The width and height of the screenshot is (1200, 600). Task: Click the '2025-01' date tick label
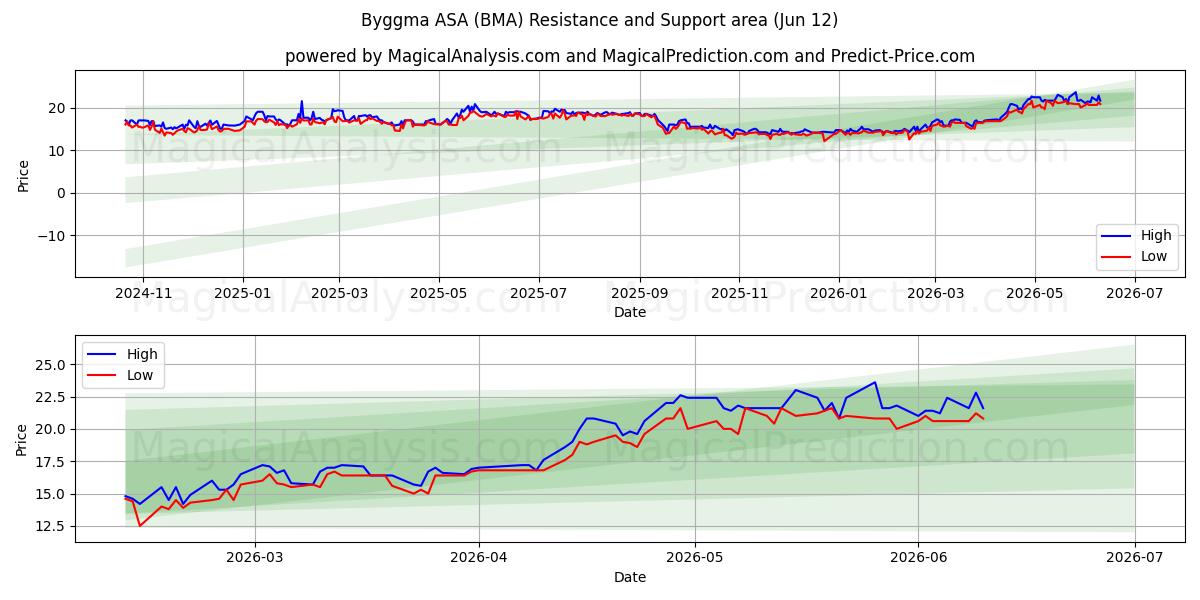[x=243, y=293]
